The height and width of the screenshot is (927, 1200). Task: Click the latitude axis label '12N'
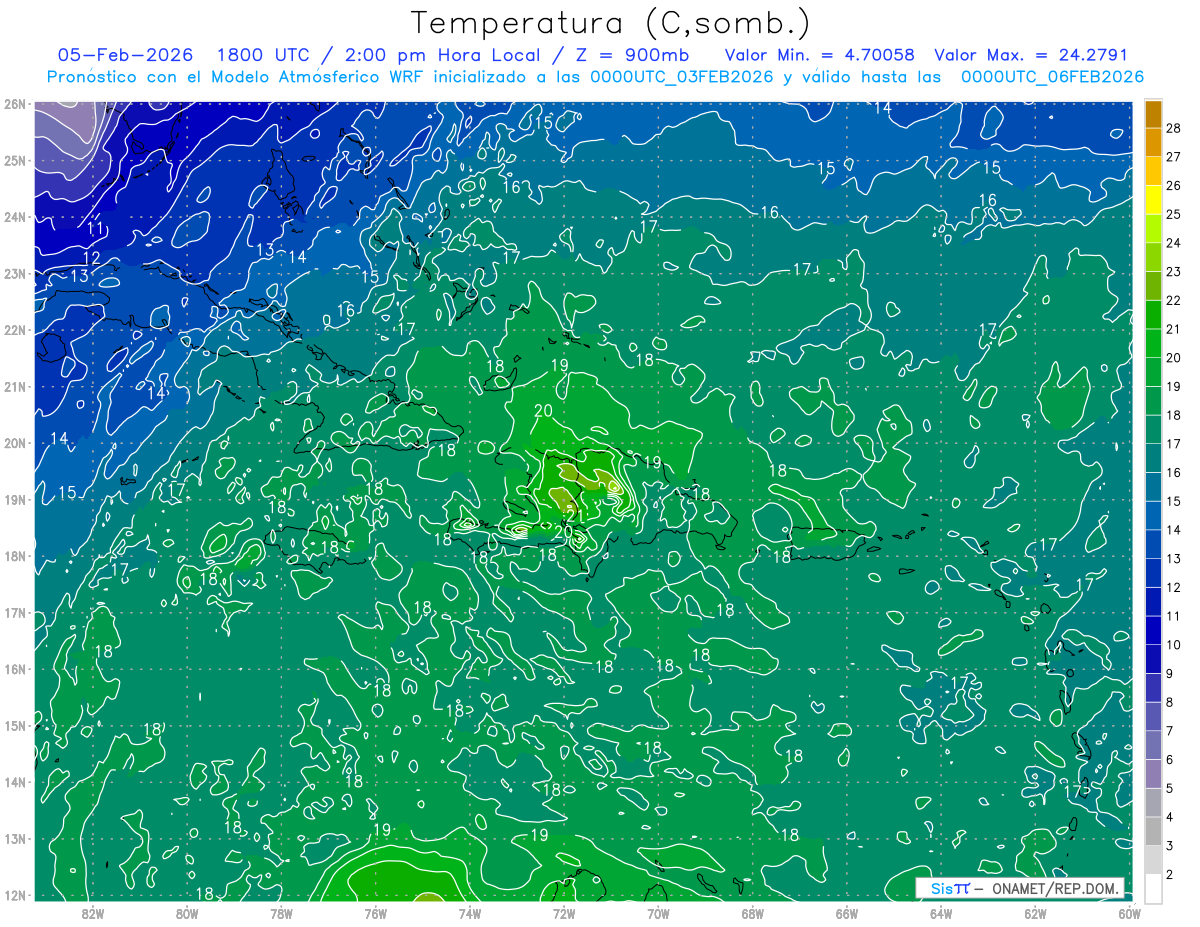14,895
